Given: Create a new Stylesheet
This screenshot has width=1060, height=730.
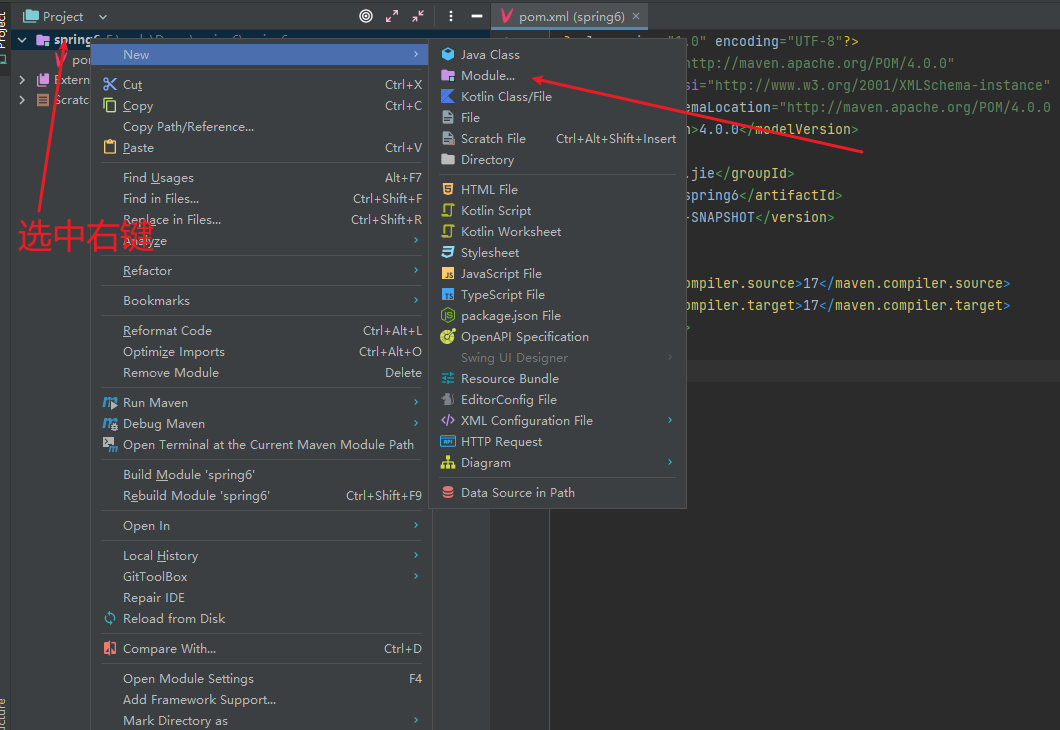Looking at the screenshot, I should pyautogui.click(x=558, y=253).
